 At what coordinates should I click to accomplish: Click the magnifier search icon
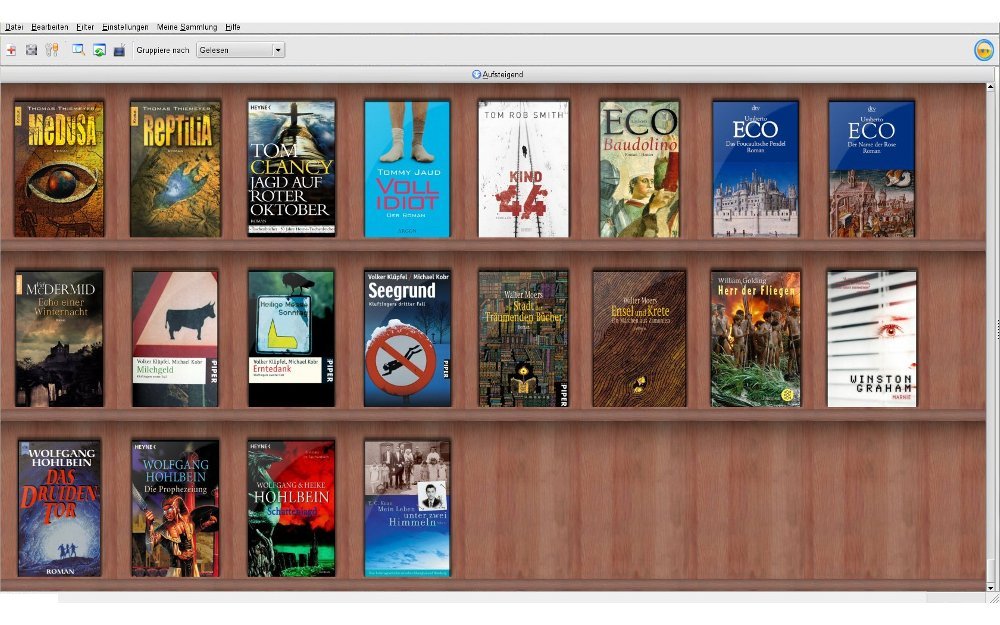[78, 50]
